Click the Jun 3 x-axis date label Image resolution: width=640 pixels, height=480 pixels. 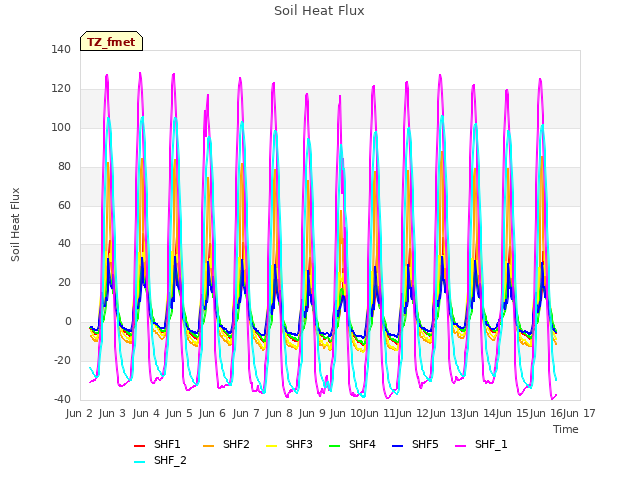pos(112,413)
